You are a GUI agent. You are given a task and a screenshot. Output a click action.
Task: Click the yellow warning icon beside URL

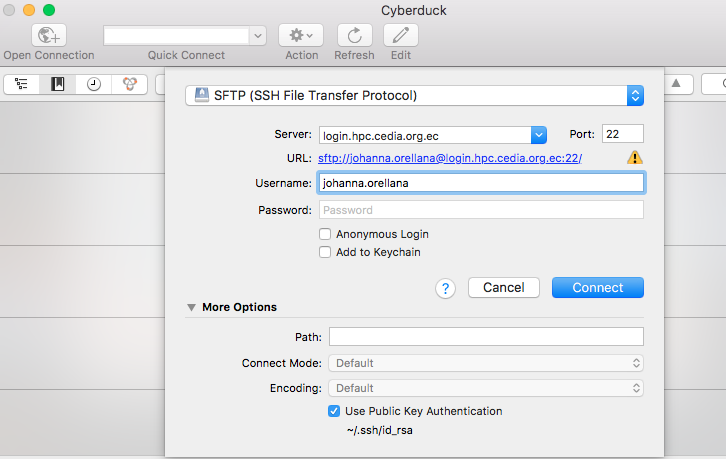click(635, 158)
